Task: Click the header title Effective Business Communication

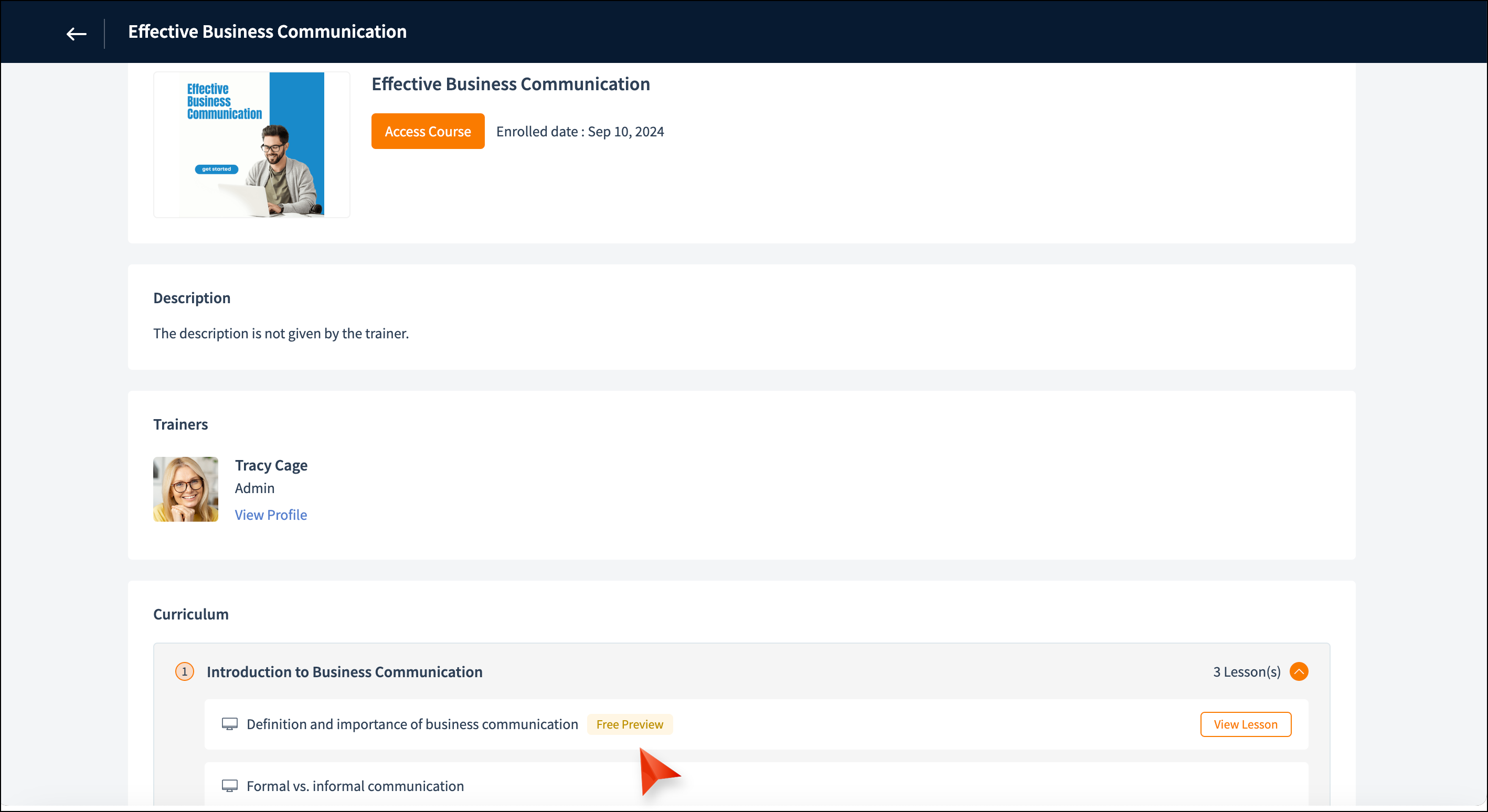Action: point(267,32)
